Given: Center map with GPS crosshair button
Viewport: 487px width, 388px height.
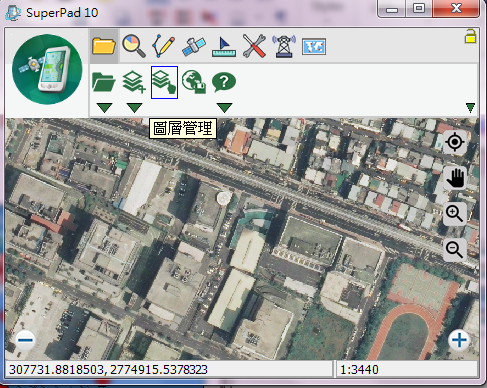Looking at the screenshot, I should (455, 142).
